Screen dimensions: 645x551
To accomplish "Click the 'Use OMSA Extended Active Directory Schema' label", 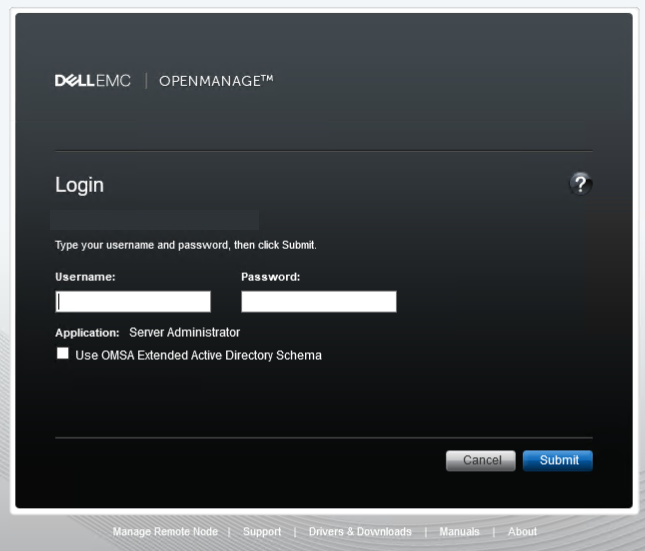I will tap(198, 356).
